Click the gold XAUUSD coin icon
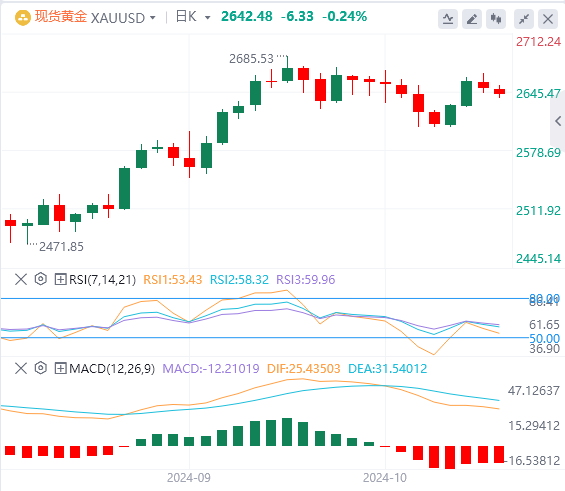The width and height of the screenshot is (565, 491). tap(23, 18)
